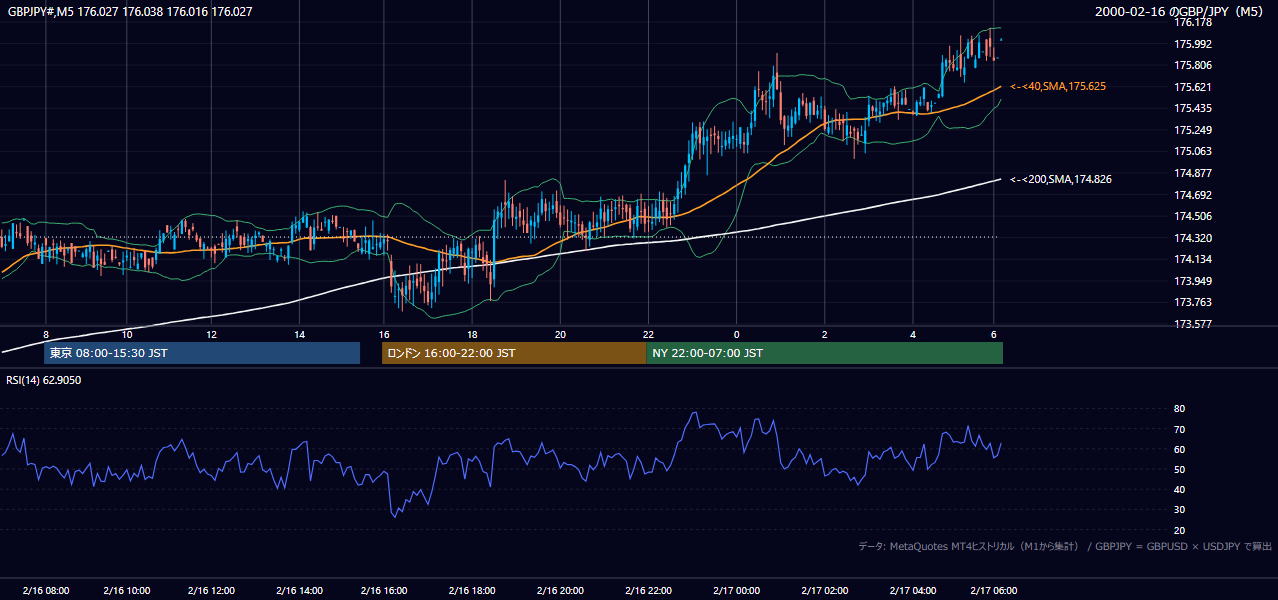
Task: Click RSI scale value 40
Action: [1179, 489]
